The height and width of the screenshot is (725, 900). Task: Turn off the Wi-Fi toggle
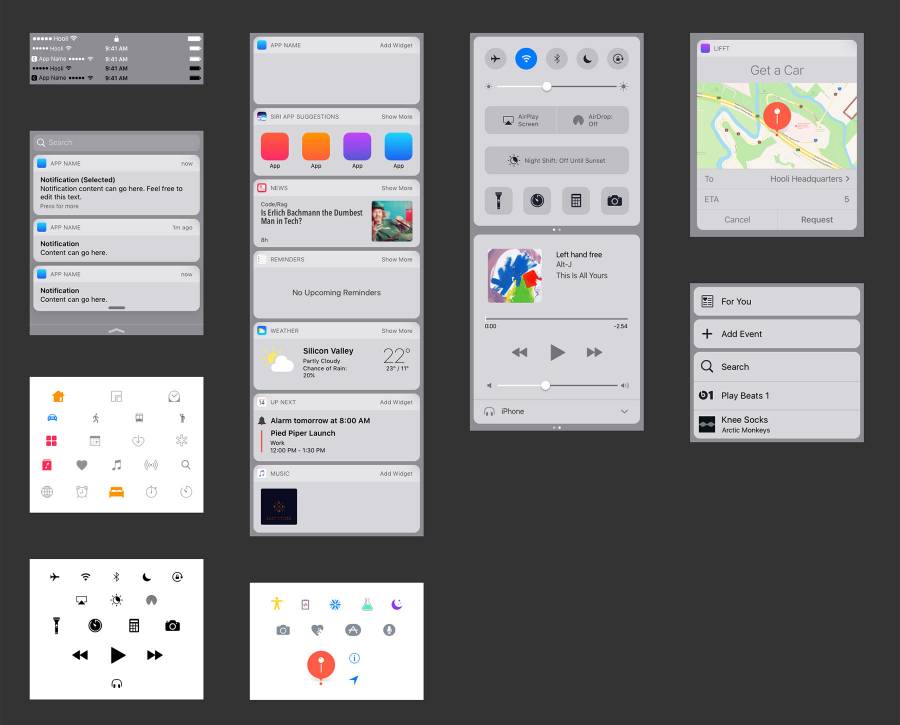526,59
